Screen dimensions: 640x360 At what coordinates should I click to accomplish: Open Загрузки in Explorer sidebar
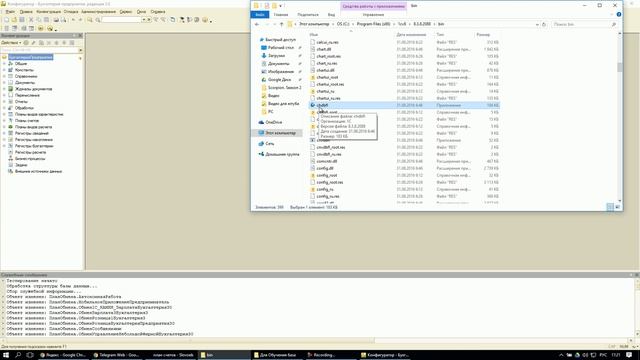click(x=276, y=56)
